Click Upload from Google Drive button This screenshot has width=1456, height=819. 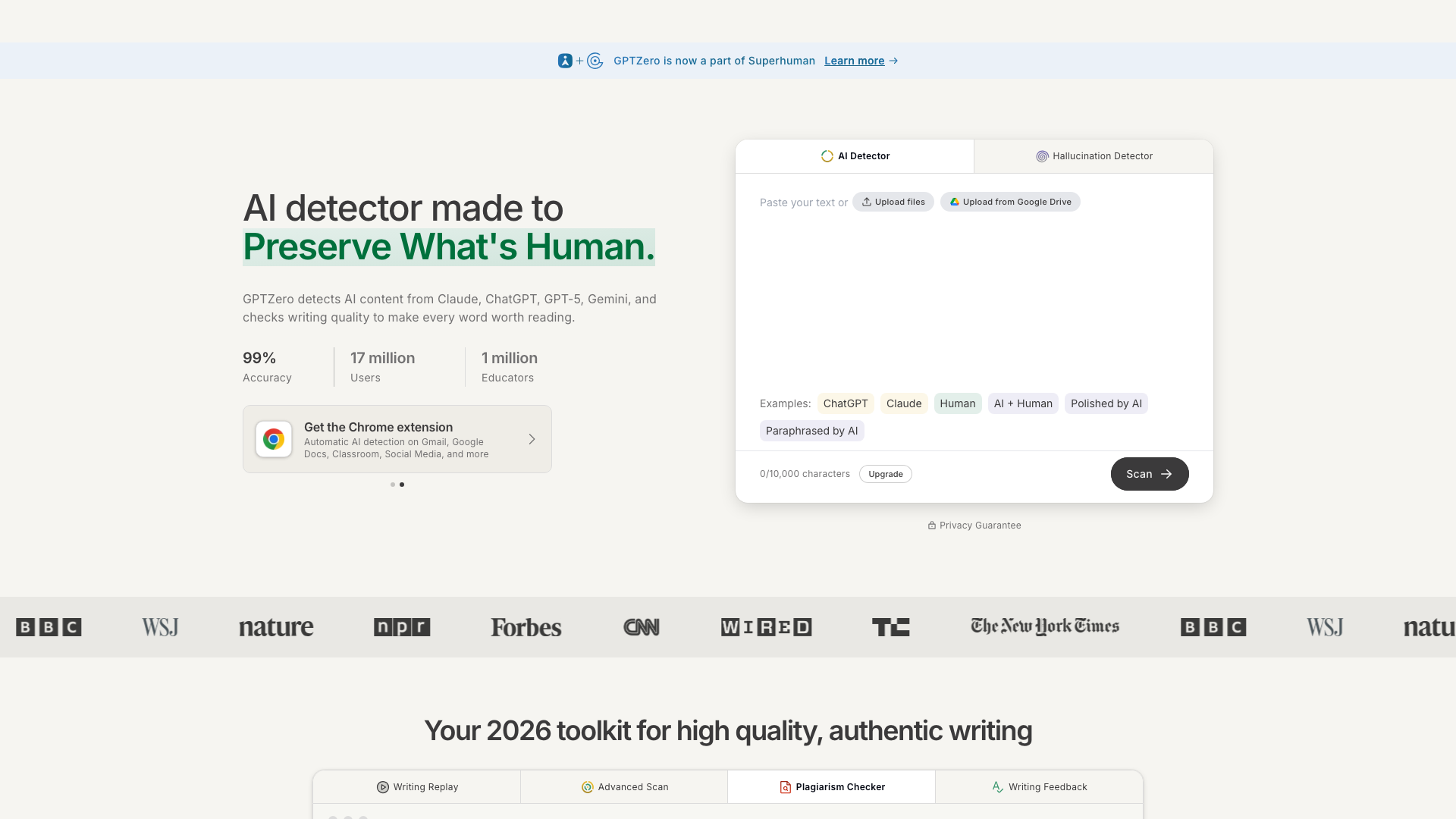point(1010,202)
